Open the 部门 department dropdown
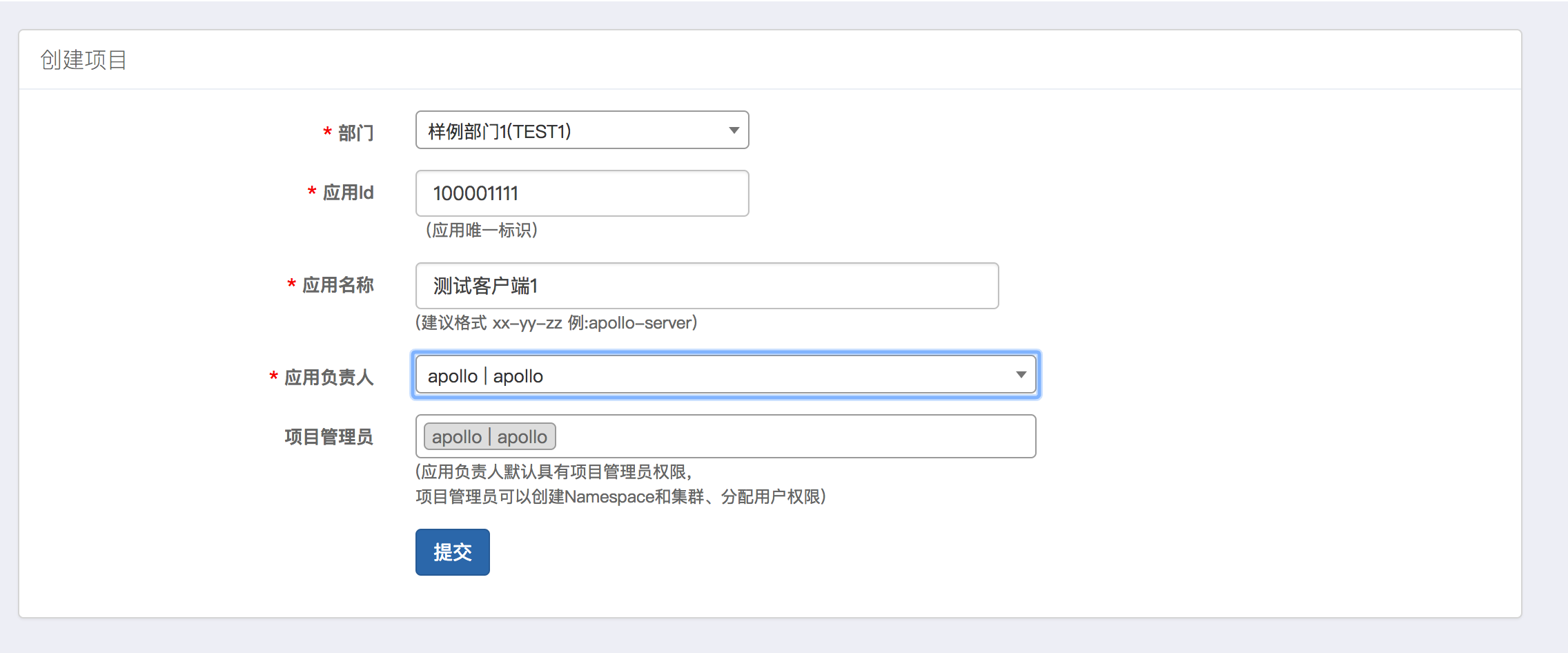The height and width of the screenshot is (653, 1568). click(x=581, y=130)
